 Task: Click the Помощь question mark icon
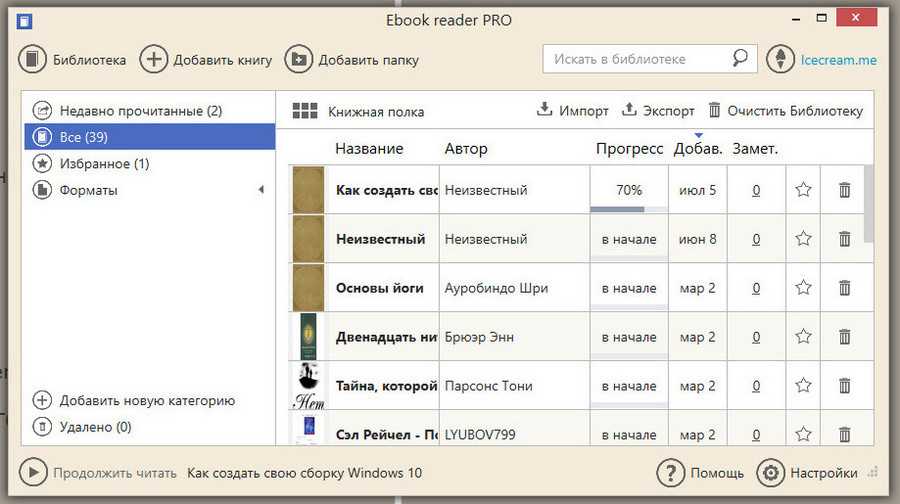670,473
